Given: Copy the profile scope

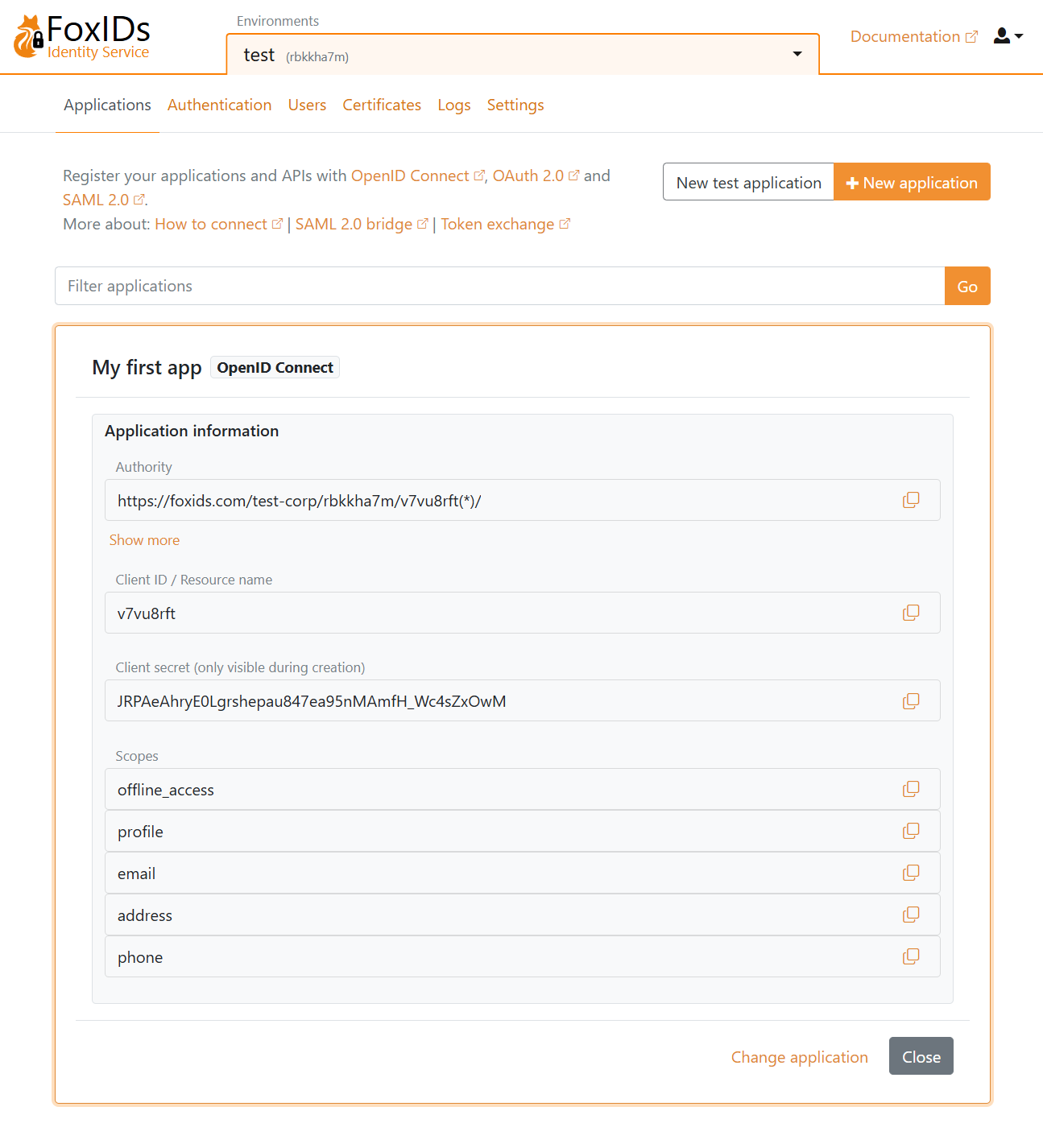Looking at the screenshot, I should click(x=911, y=831).
